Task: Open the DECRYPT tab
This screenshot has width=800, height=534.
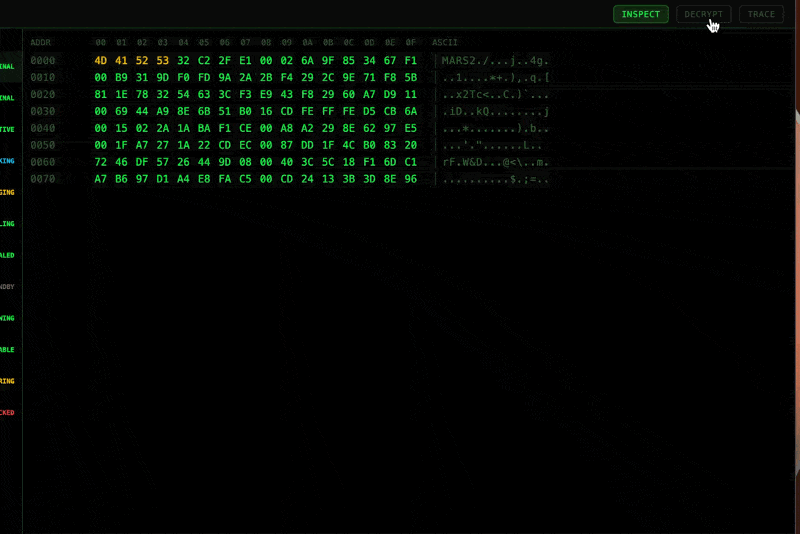Action: [703, 14]
